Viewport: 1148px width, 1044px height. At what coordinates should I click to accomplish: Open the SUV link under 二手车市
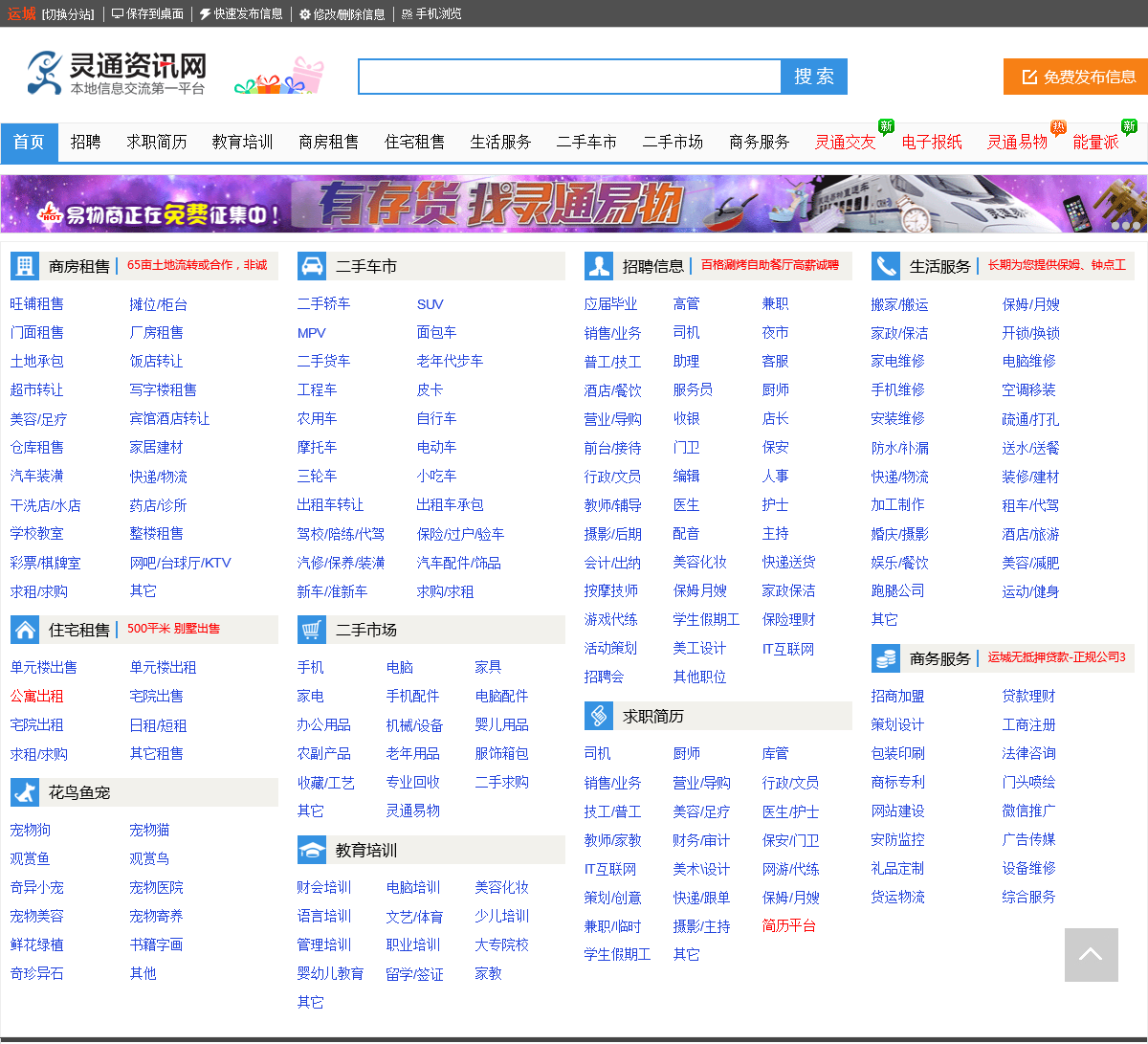pyautogui.click(x=430, y=304)
